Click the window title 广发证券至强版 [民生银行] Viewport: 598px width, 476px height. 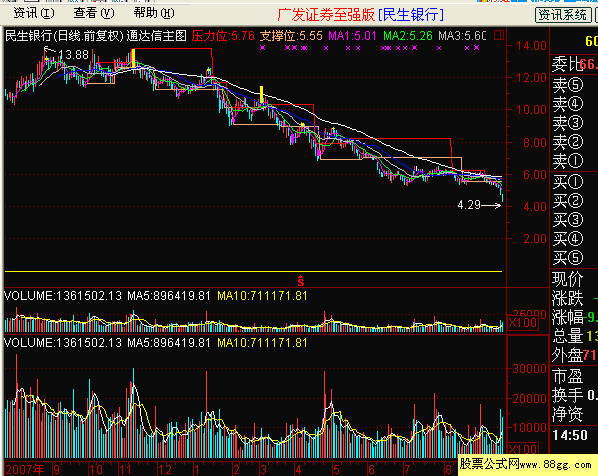point(361,14)
